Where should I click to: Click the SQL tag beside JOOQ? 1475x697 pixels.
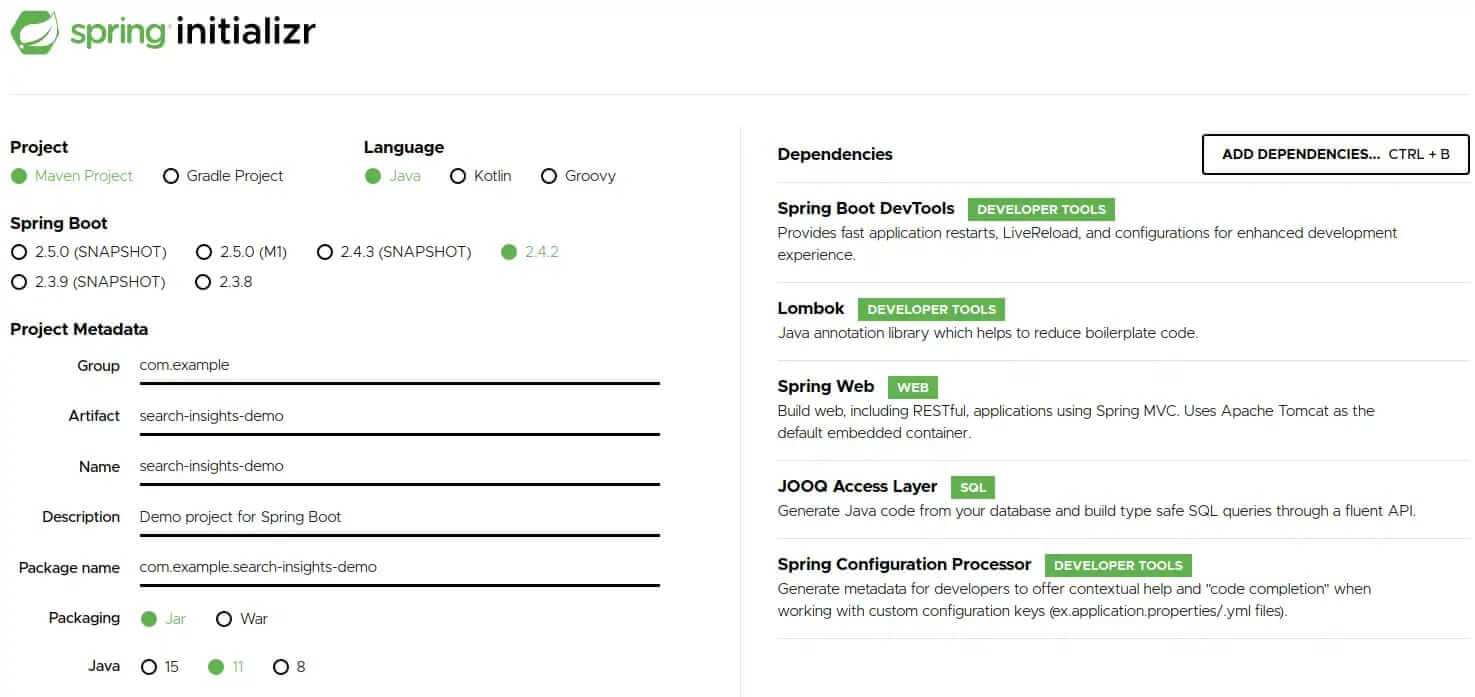(x=973, y=488)
